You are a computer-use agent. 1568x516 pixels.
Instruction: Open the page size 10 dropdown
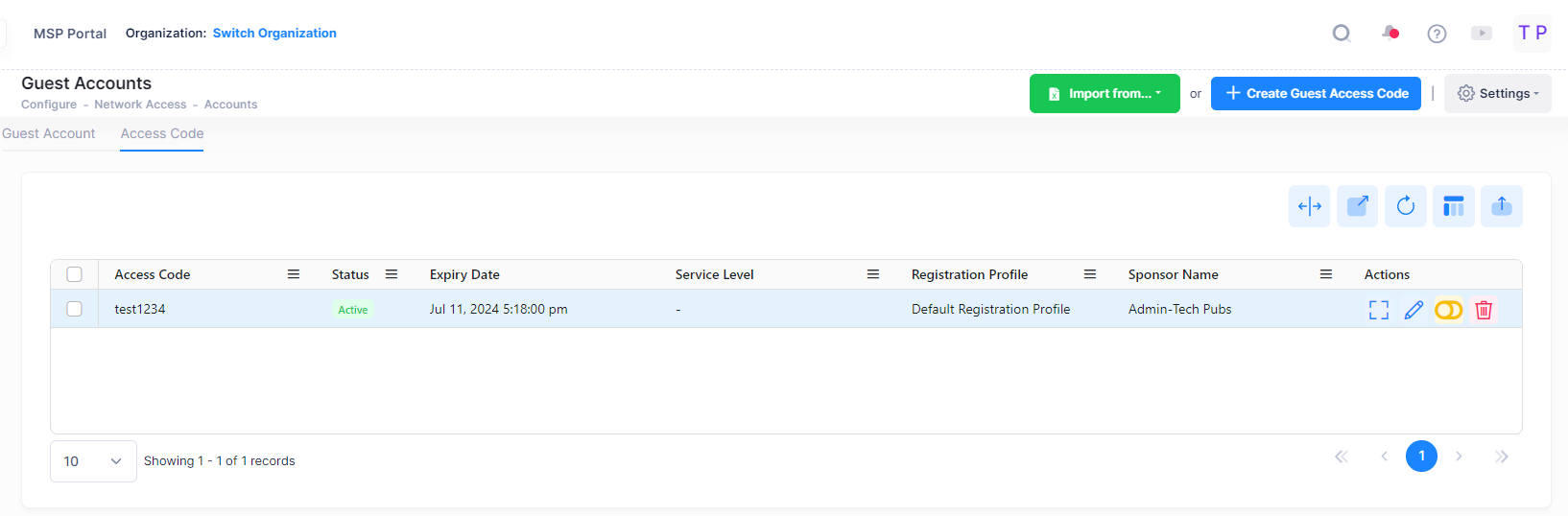[x=93, y=461]
